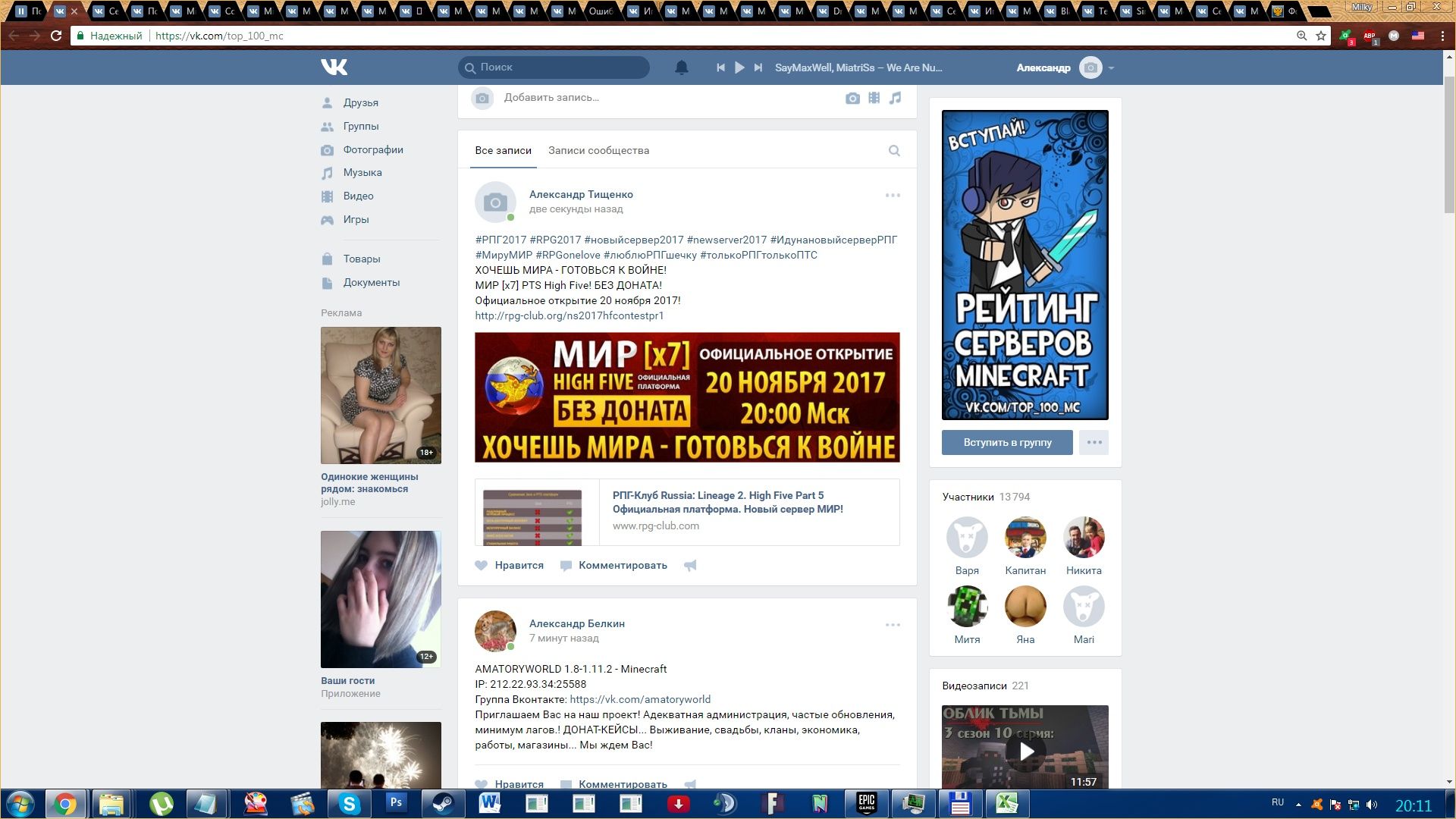Open group actions three-dot button
Image resolution: width=1456 pixels, height=819 pixels.
coord(1094,442)
